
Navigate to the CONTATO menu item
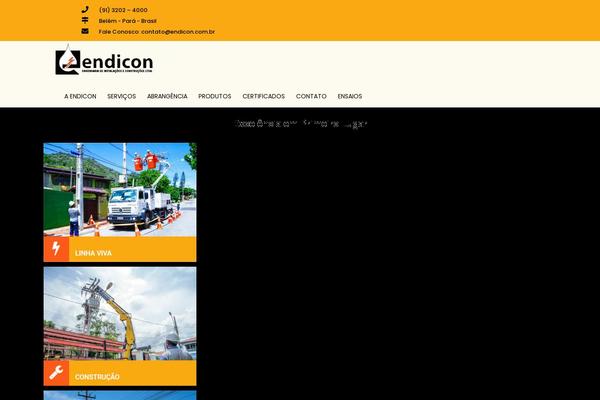click(311, 96)
